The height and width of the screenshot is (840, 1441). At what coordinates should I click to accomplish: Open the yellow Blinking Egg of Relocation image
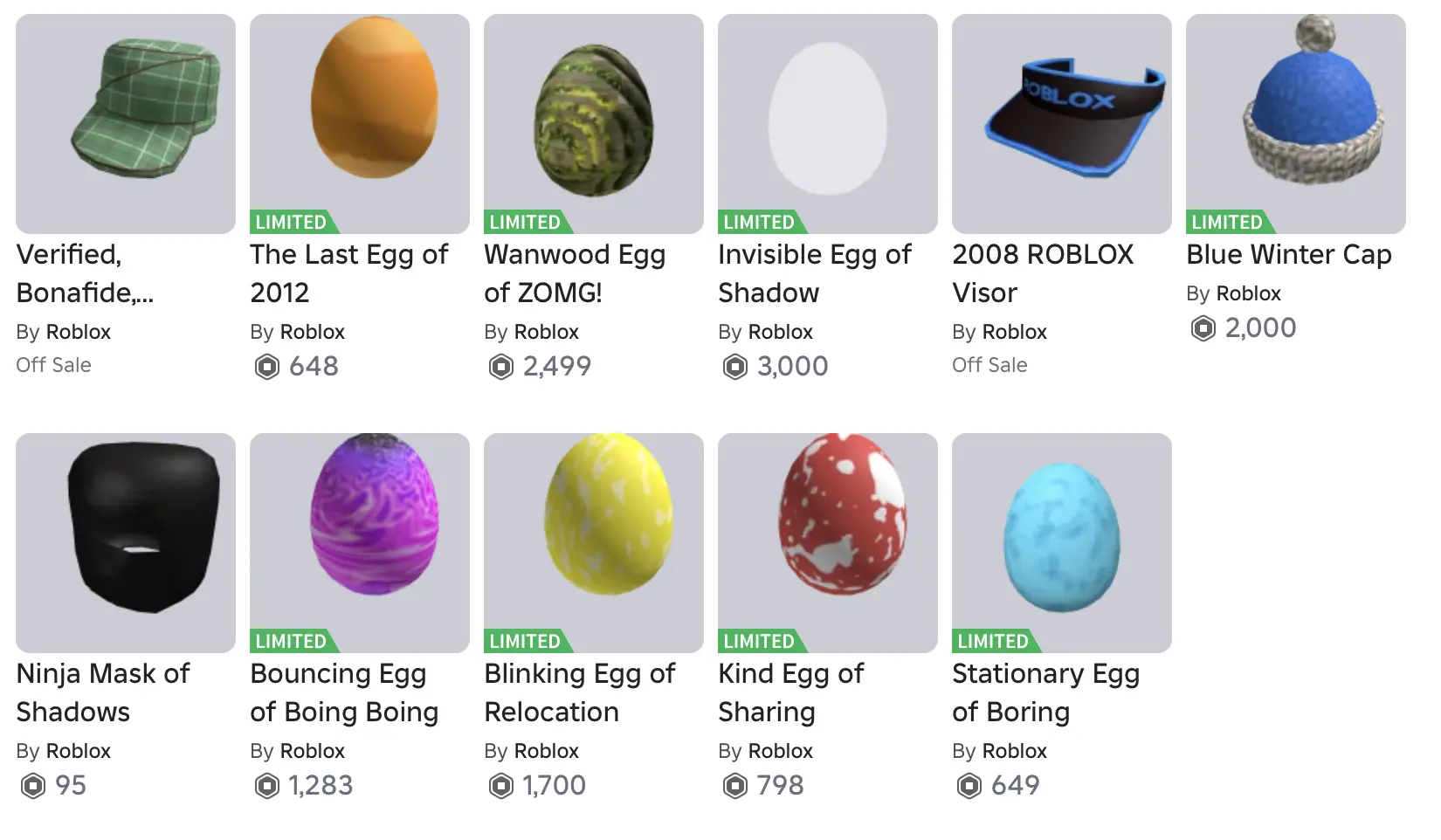click(594, 543)
